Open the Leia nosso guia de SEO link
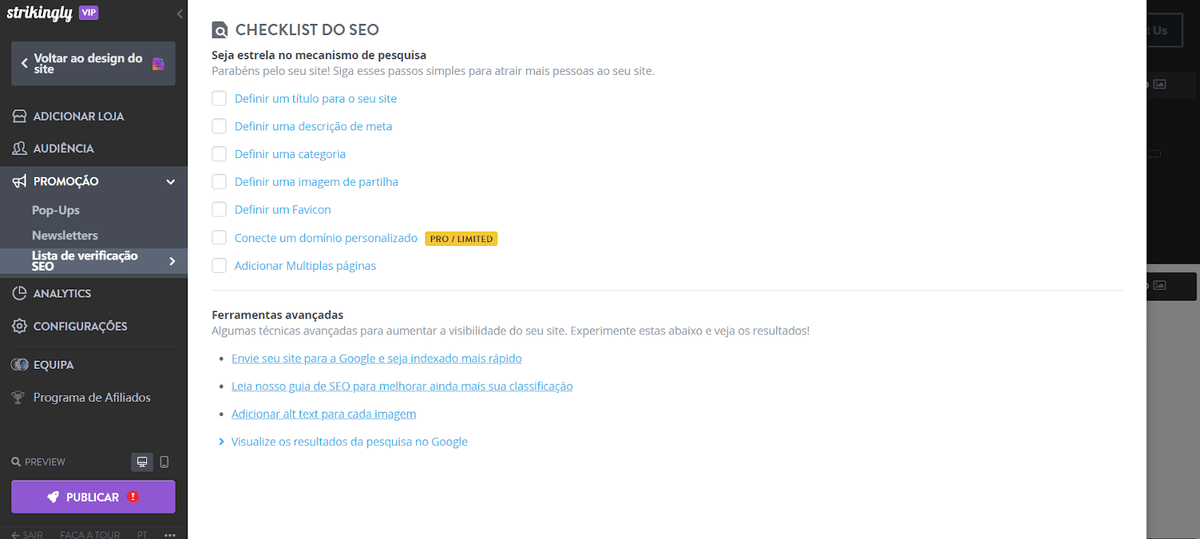The height and width of the screenshot is (539, 1200). click(402, 386)
